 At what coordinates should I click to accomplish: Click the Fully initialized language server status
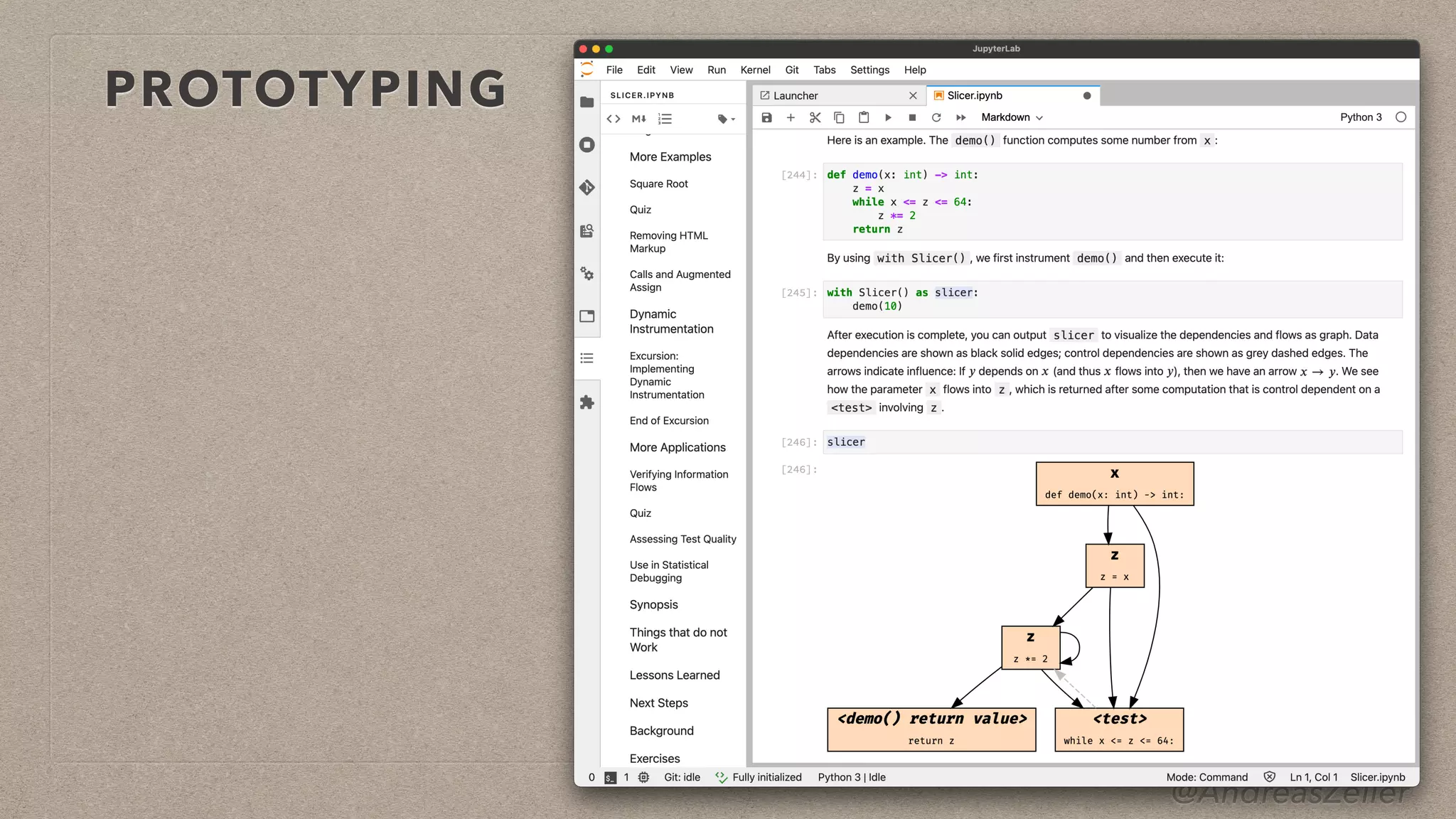click(x=759, y=778)
